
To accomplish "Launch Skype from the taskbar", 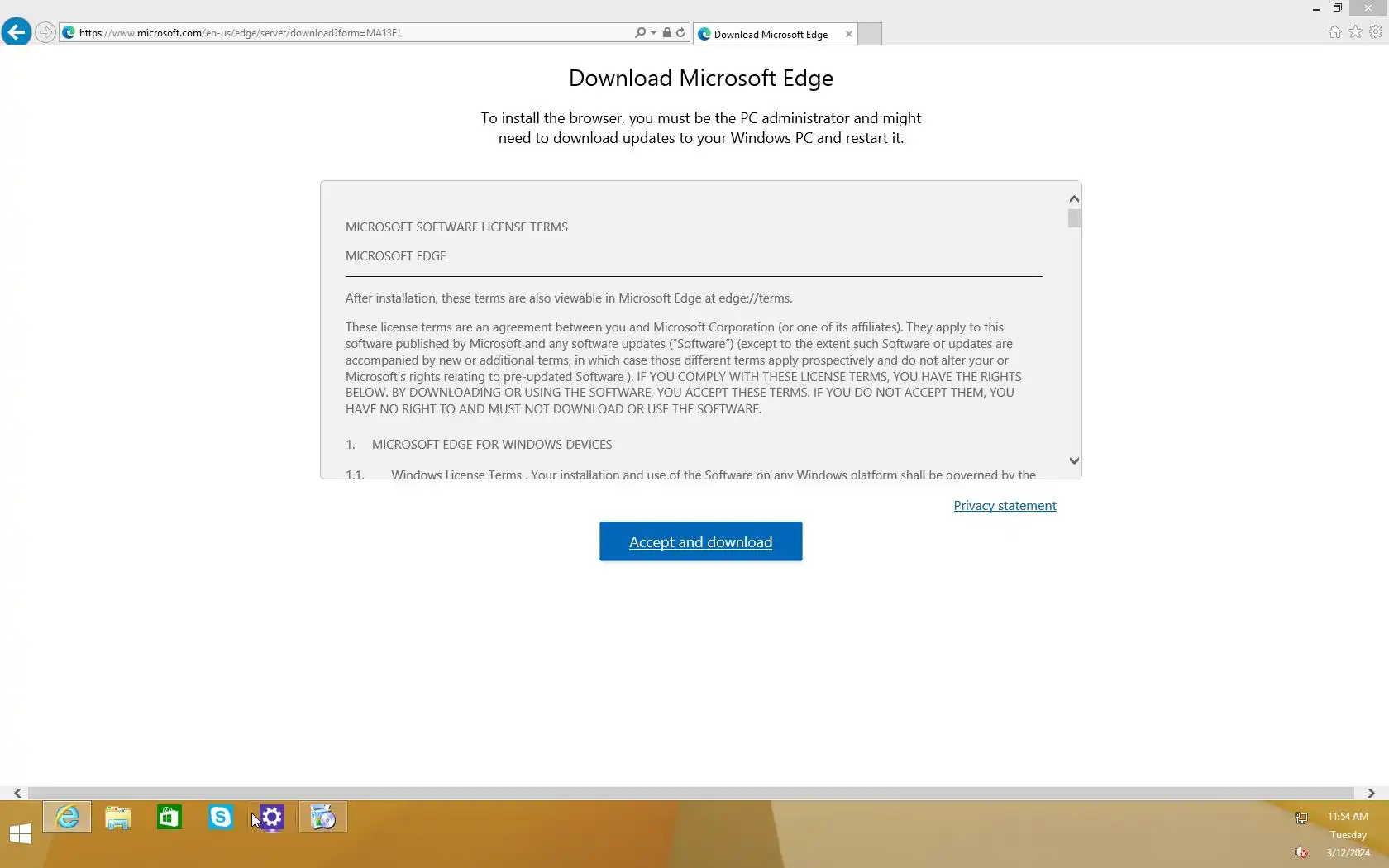I will pyautogui.click(x=221, y=818).
